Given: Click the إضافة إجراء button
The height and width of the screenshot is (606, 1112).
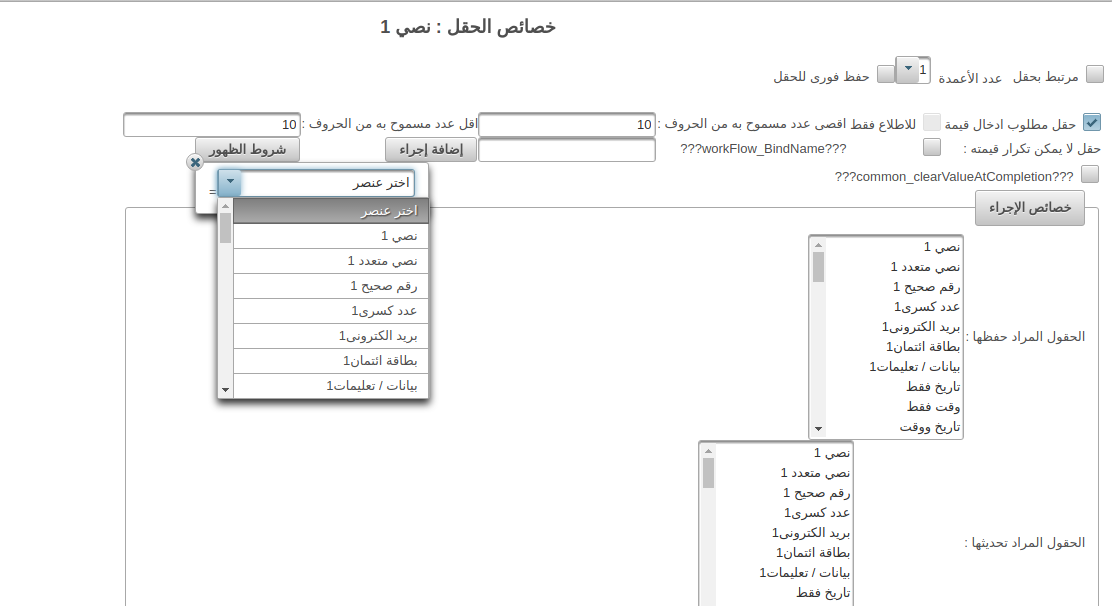Looking at the screenshot, I should click(431, 150).
